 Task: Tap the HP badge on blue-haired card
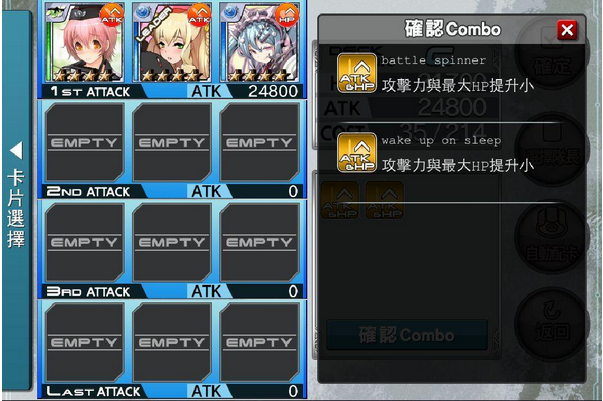tap(287, 15)
